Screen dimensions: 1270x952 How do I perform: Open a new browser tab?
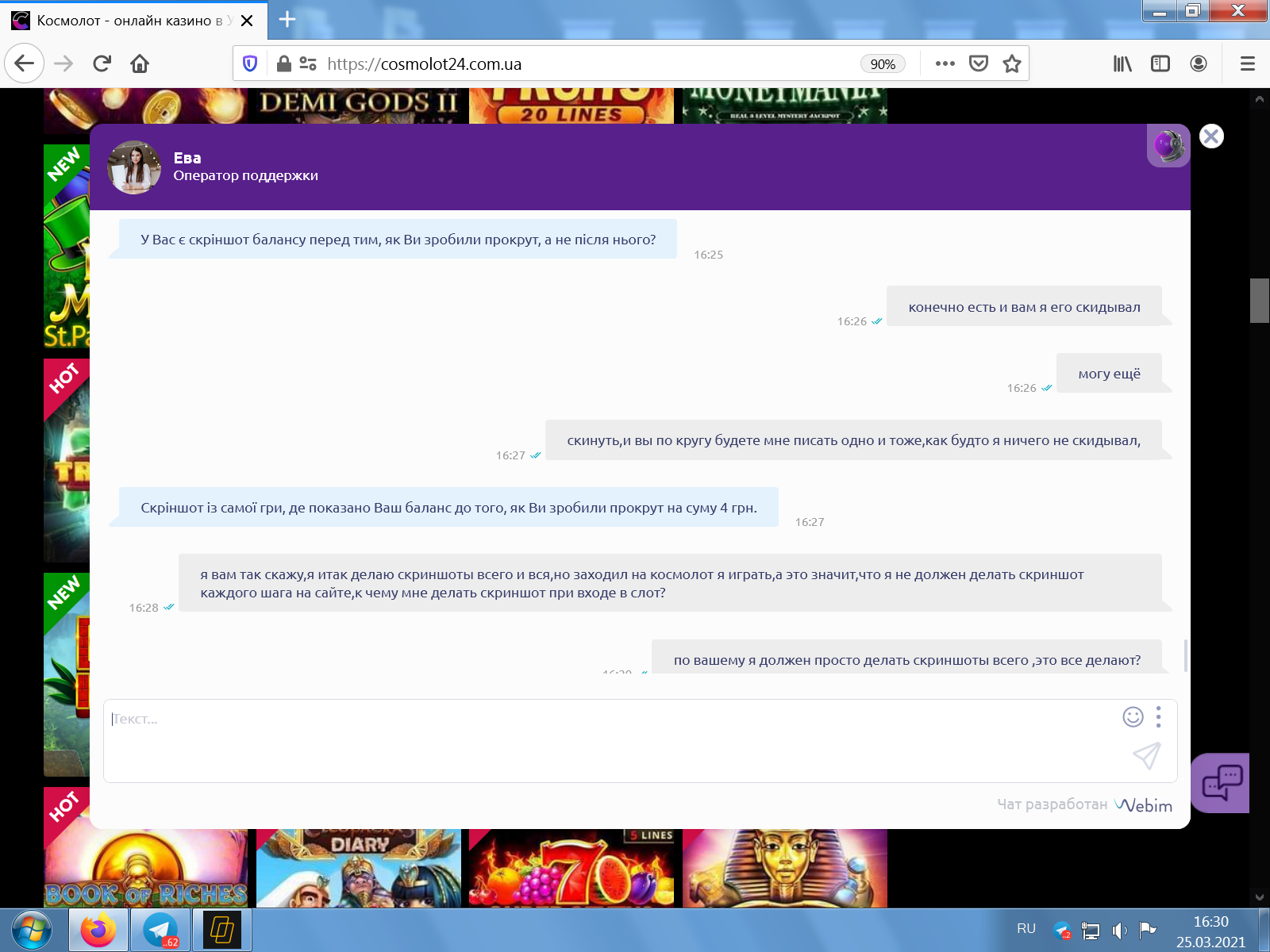pos(287,20)
